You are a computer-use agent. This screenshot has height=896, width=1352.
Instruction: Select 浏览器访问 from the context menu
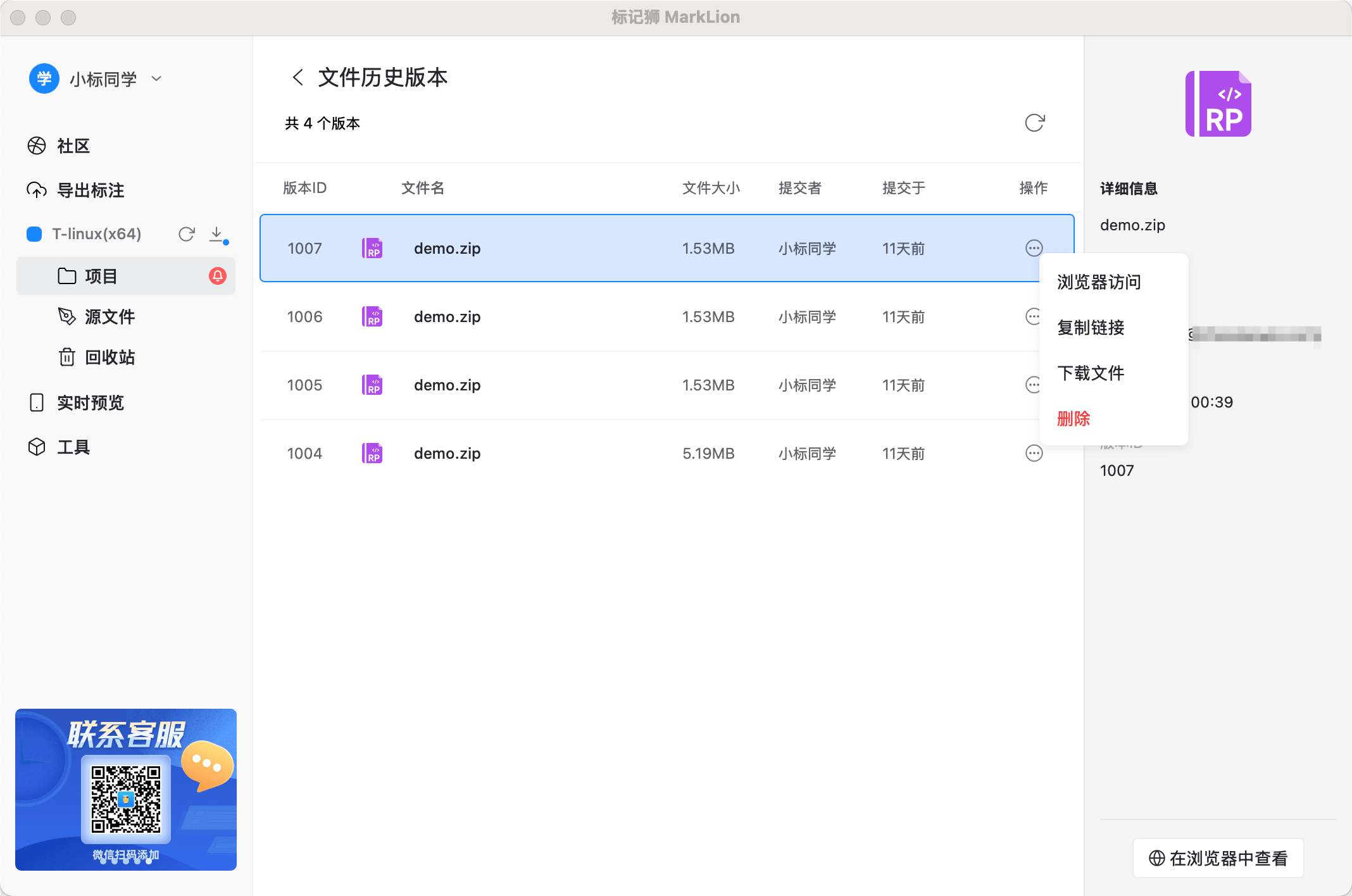[1098, 282]
